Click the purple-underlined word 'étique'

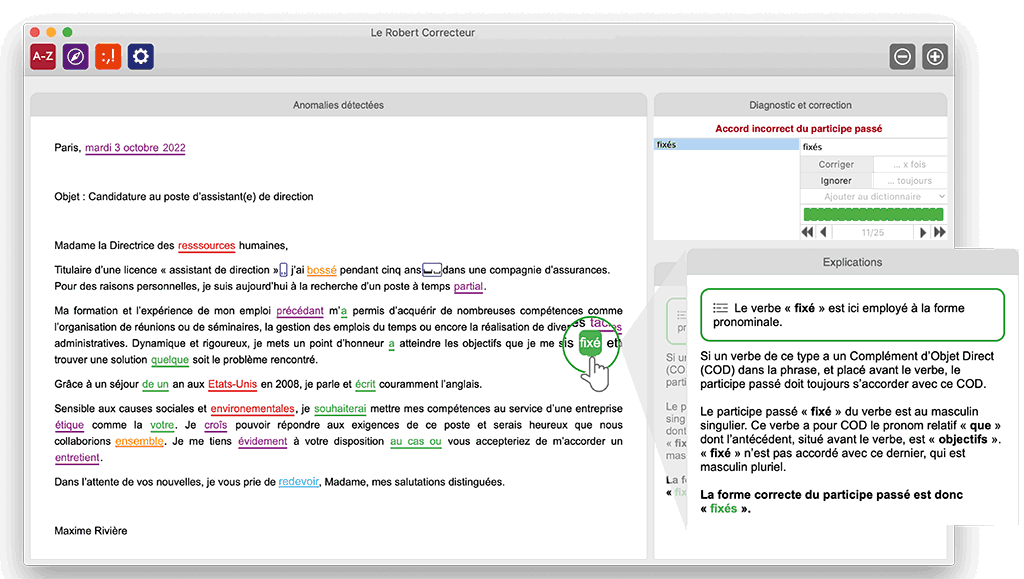pyautogui.click(x=69, y=425)
